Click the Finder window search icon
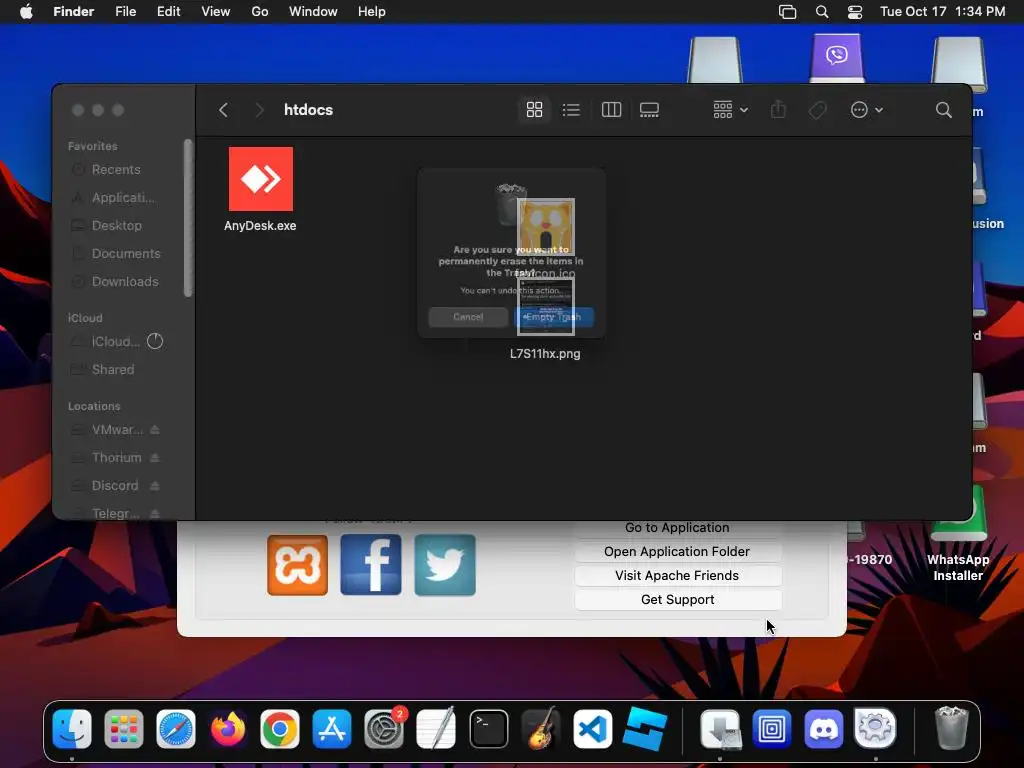The height and width of the screenshot is (768, 1024). 944,110
